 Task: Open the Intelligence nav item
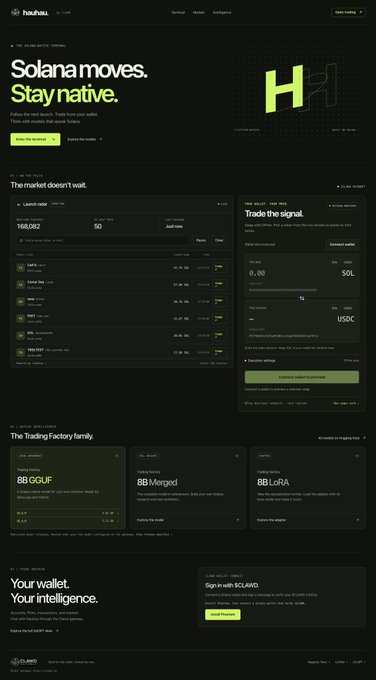[x=222, y=12]
